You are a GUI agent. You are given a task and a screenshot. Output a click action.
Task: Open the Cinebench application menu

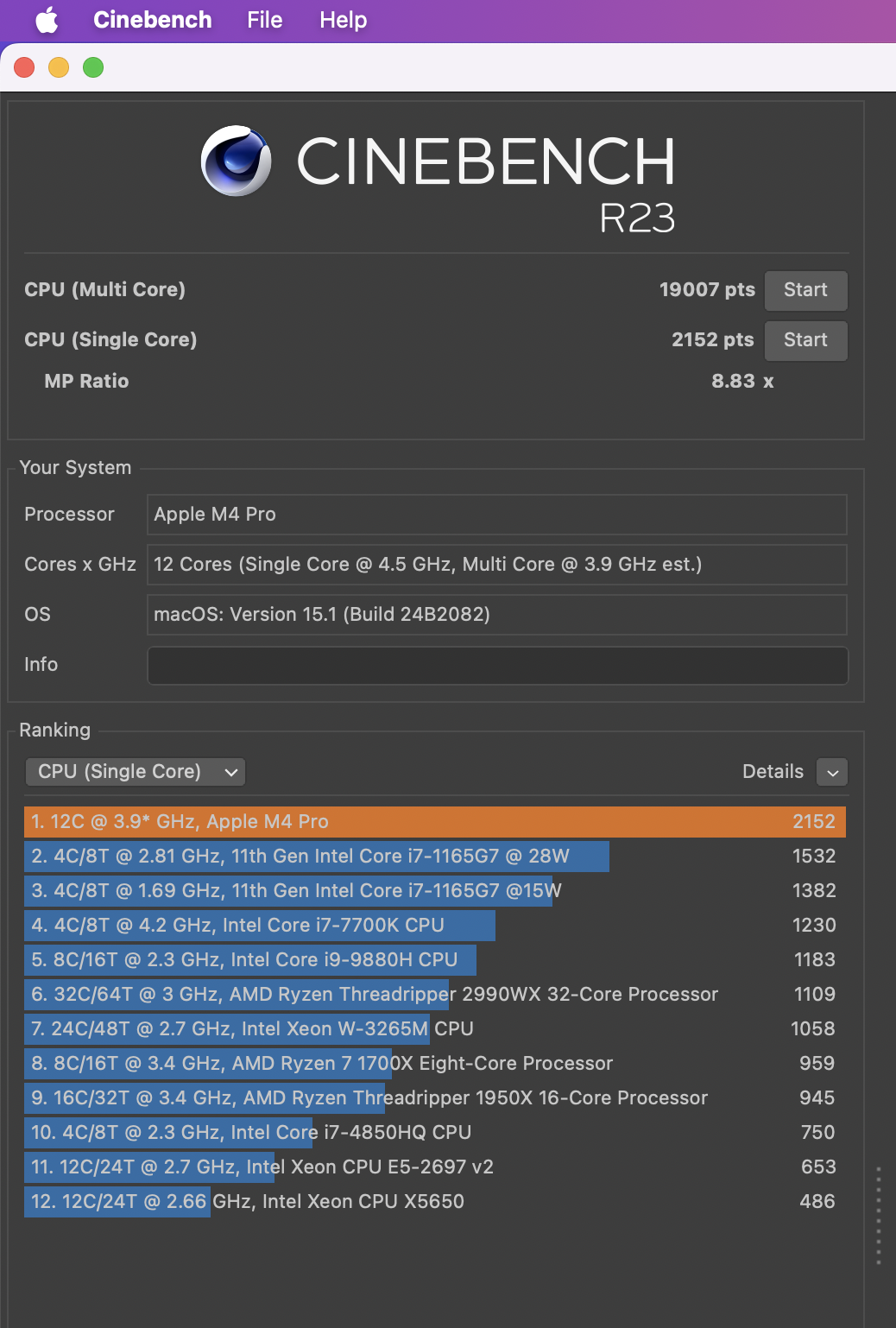(152, 20)
